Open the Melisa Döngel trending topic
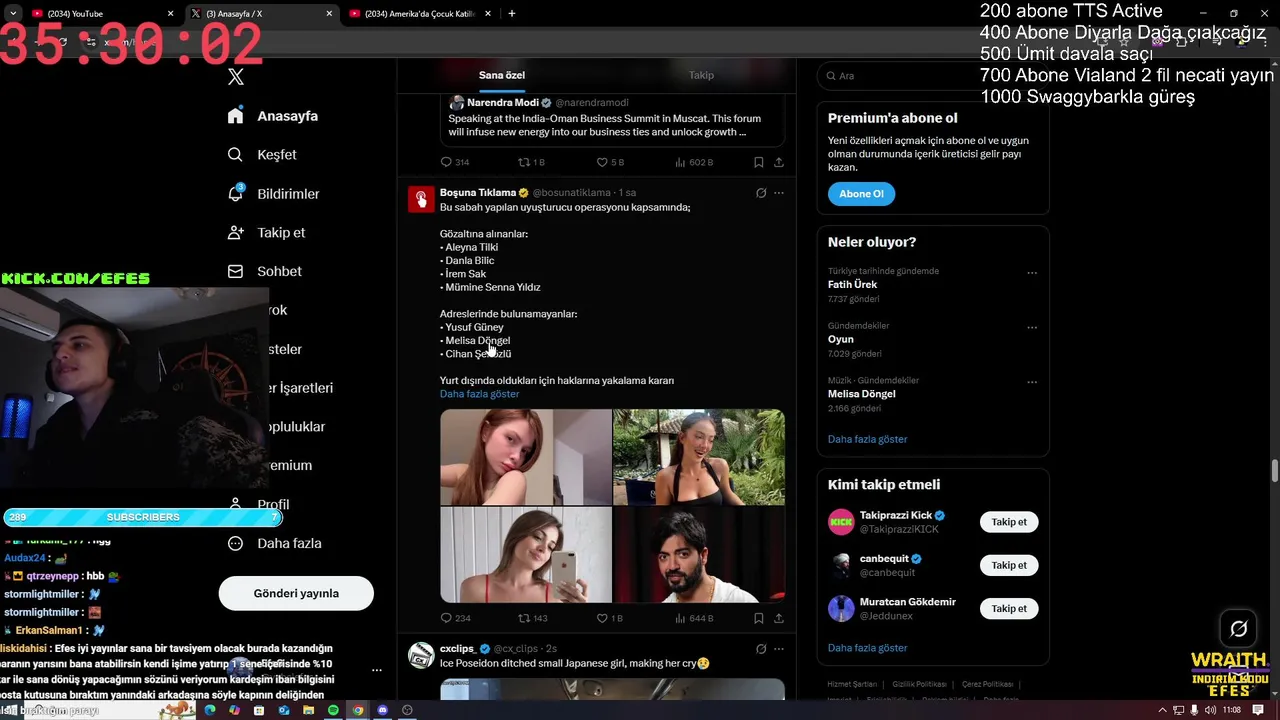The image size is (1280, 720). point(862,394)
